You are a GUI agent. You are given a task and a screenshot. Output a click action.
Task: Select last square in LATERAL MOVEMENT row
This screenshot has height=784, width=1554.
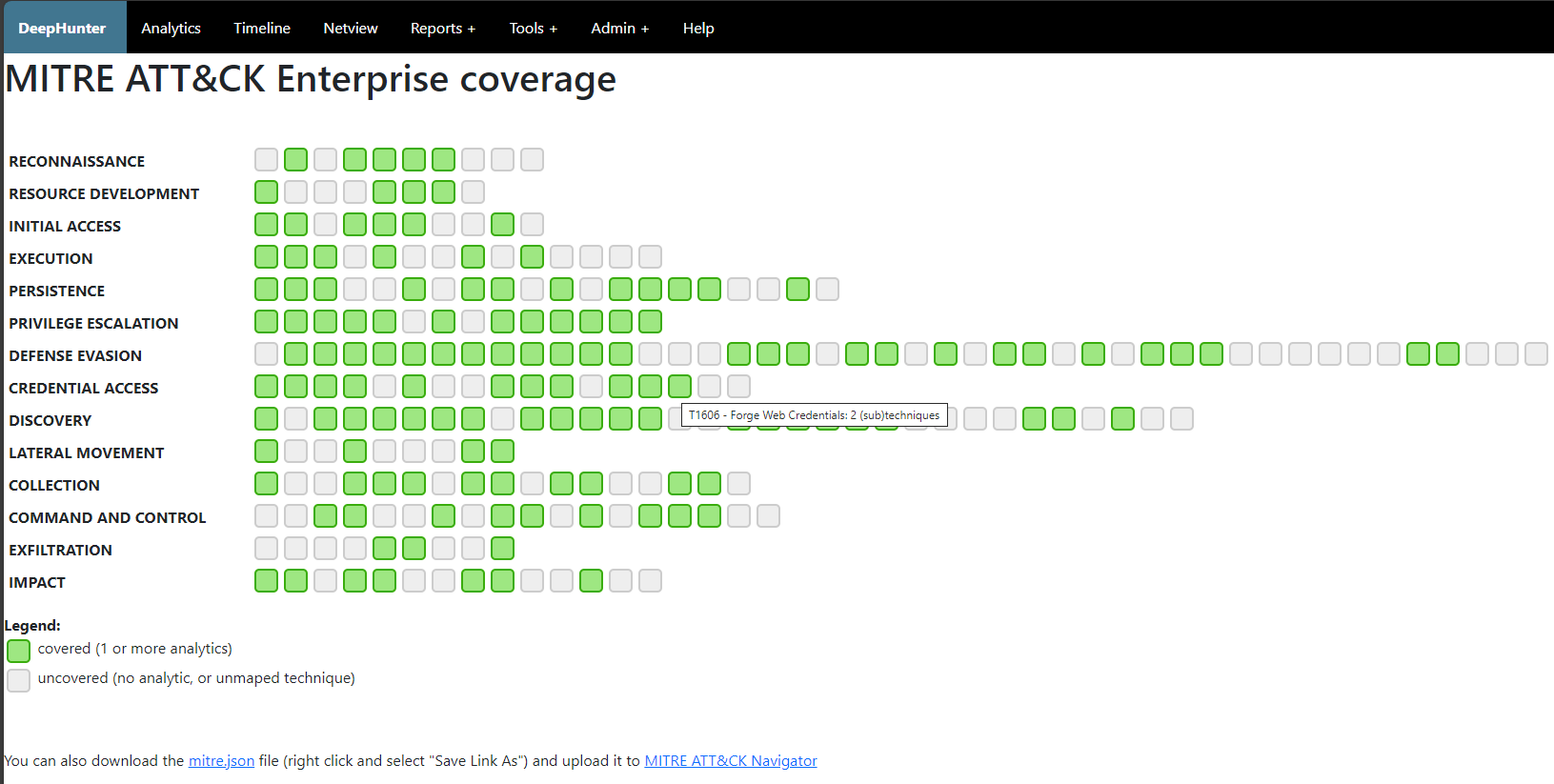click(x=503, y=451)
